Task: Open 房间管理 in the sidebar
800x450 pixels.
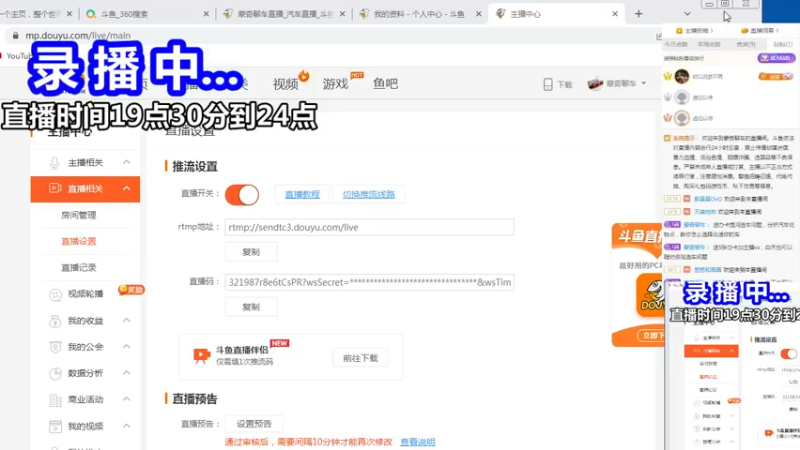Action: pos(79,215)
